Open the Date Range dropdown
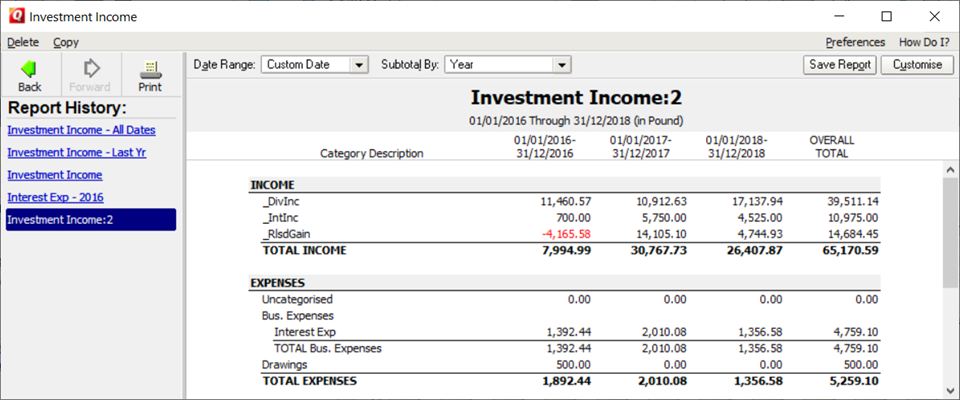Viewport: 960px width, 400px height. click(360, 65)
